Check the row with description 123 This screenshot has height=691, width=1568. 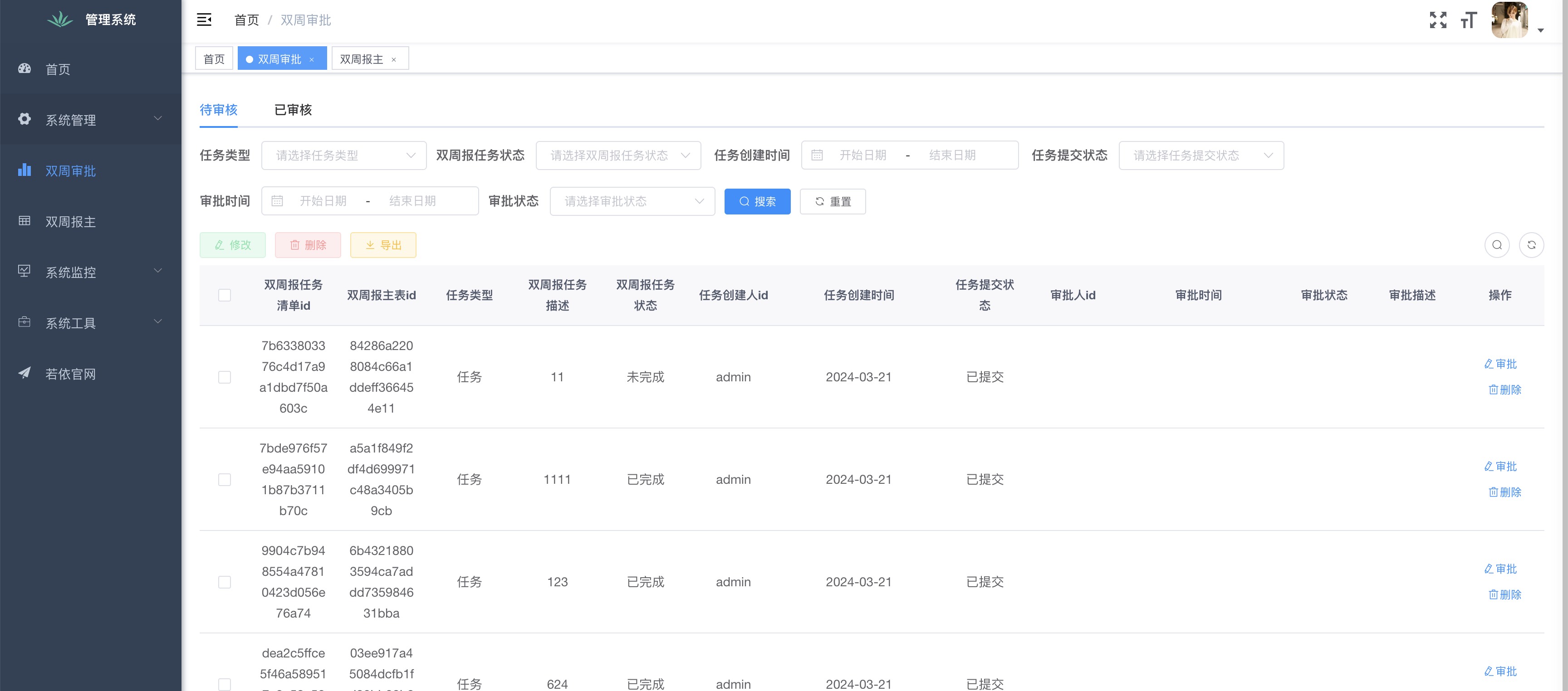point(225,582)
